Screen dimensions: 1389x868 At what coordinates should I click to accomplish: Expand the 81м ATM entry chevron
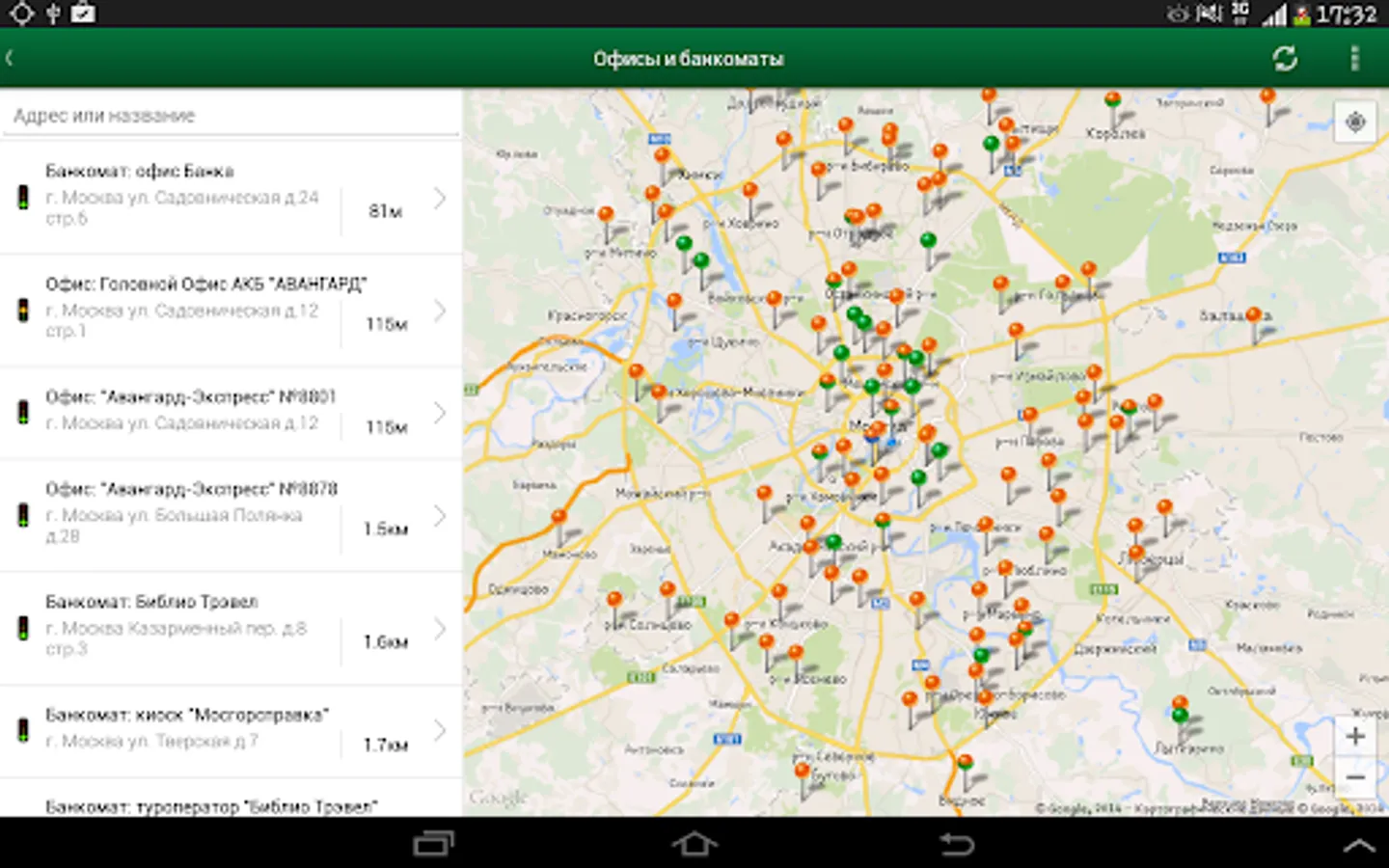click(x=440, y=199)
